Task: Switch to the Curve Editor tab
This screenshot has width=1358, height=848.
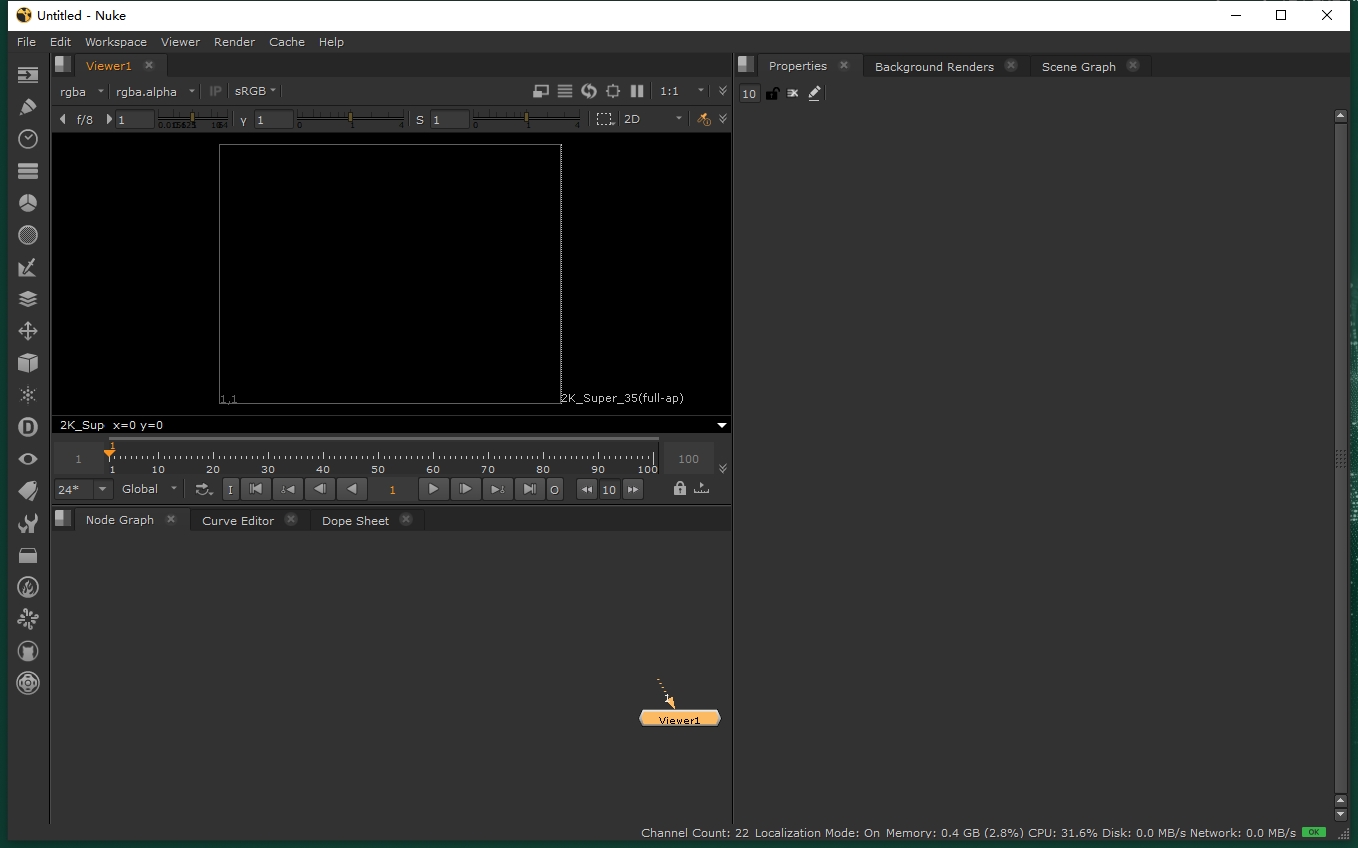Action: tap(238, 520)
